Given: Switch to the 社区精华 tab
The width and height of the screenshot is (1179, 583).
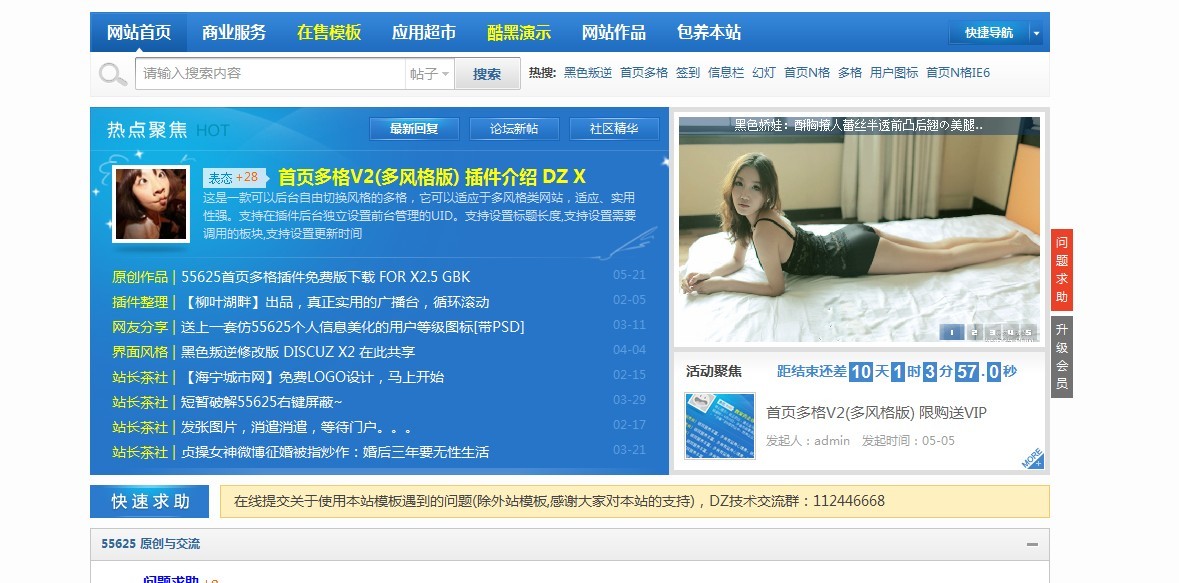Looking at the screenshot, I should (x=613, y=128).
